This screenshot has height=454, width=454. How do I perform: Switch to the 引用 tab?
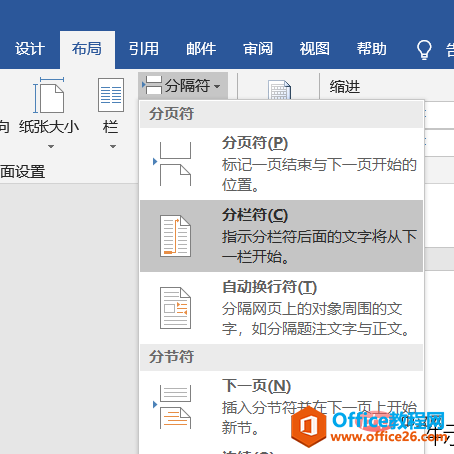click(x=144, y=49)
